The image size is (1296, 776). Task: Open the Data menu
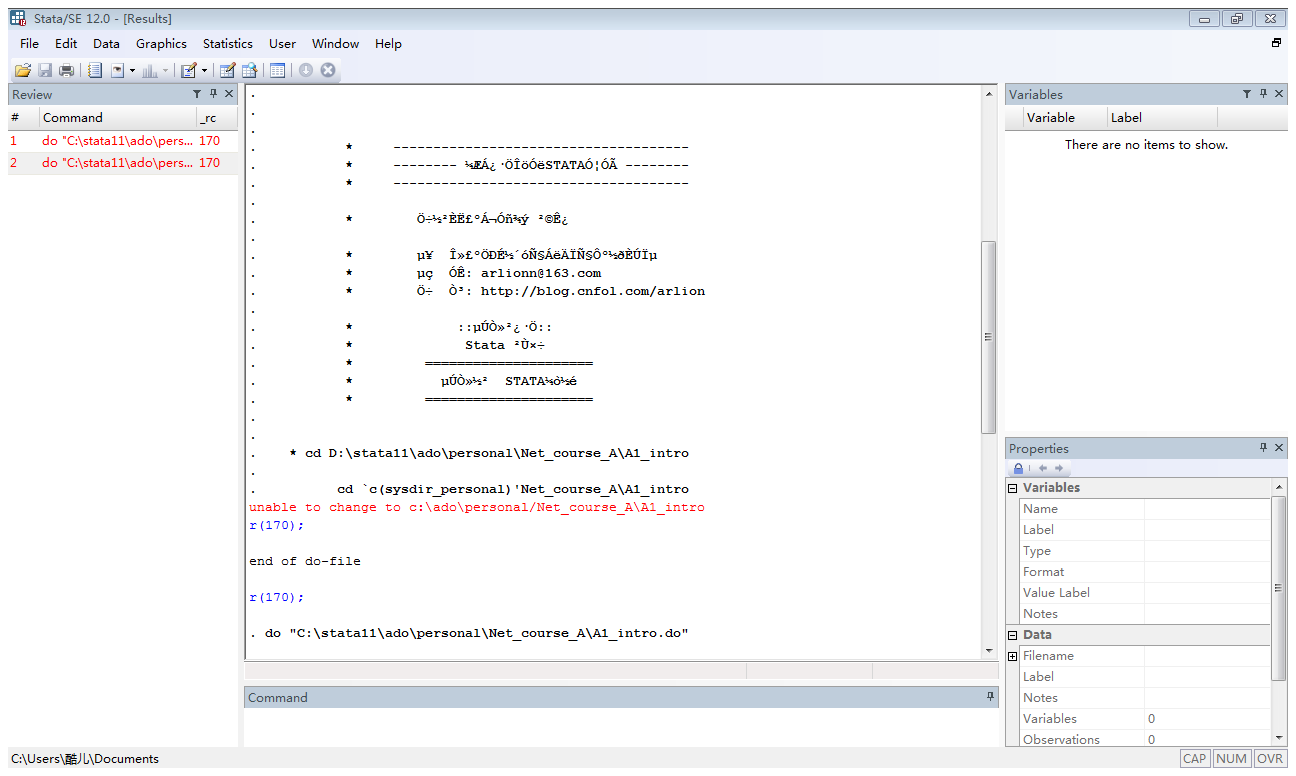point(106,43)
